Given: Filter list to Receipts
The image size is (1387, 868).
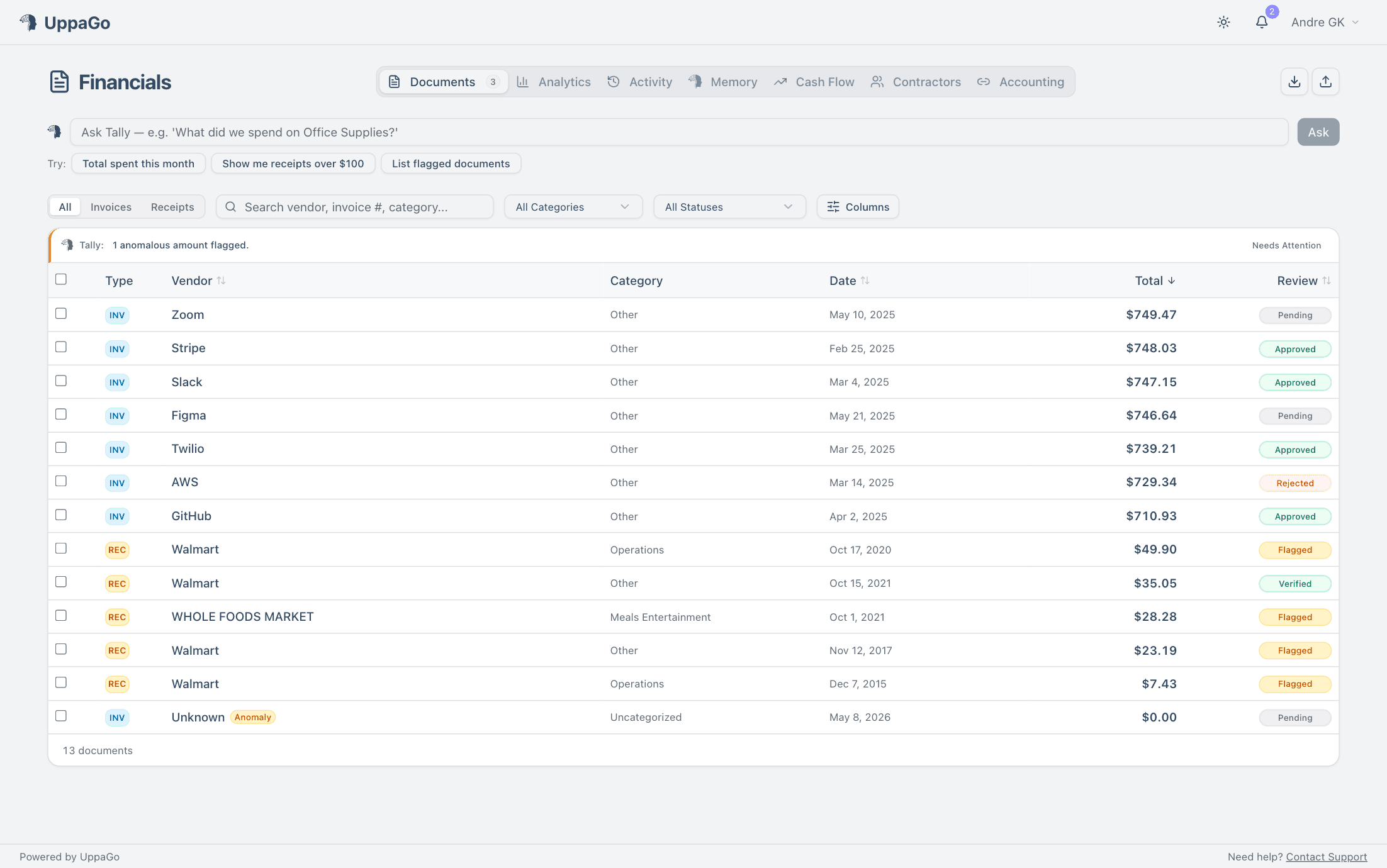Looking at the screenshot, I should tap(172, 207).
